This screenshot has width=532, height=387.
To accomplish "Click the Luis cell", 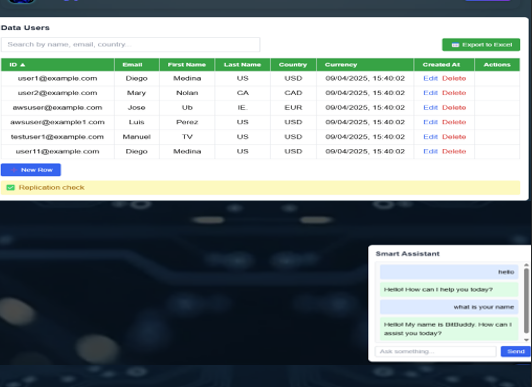I will click(x=137, y=122).
